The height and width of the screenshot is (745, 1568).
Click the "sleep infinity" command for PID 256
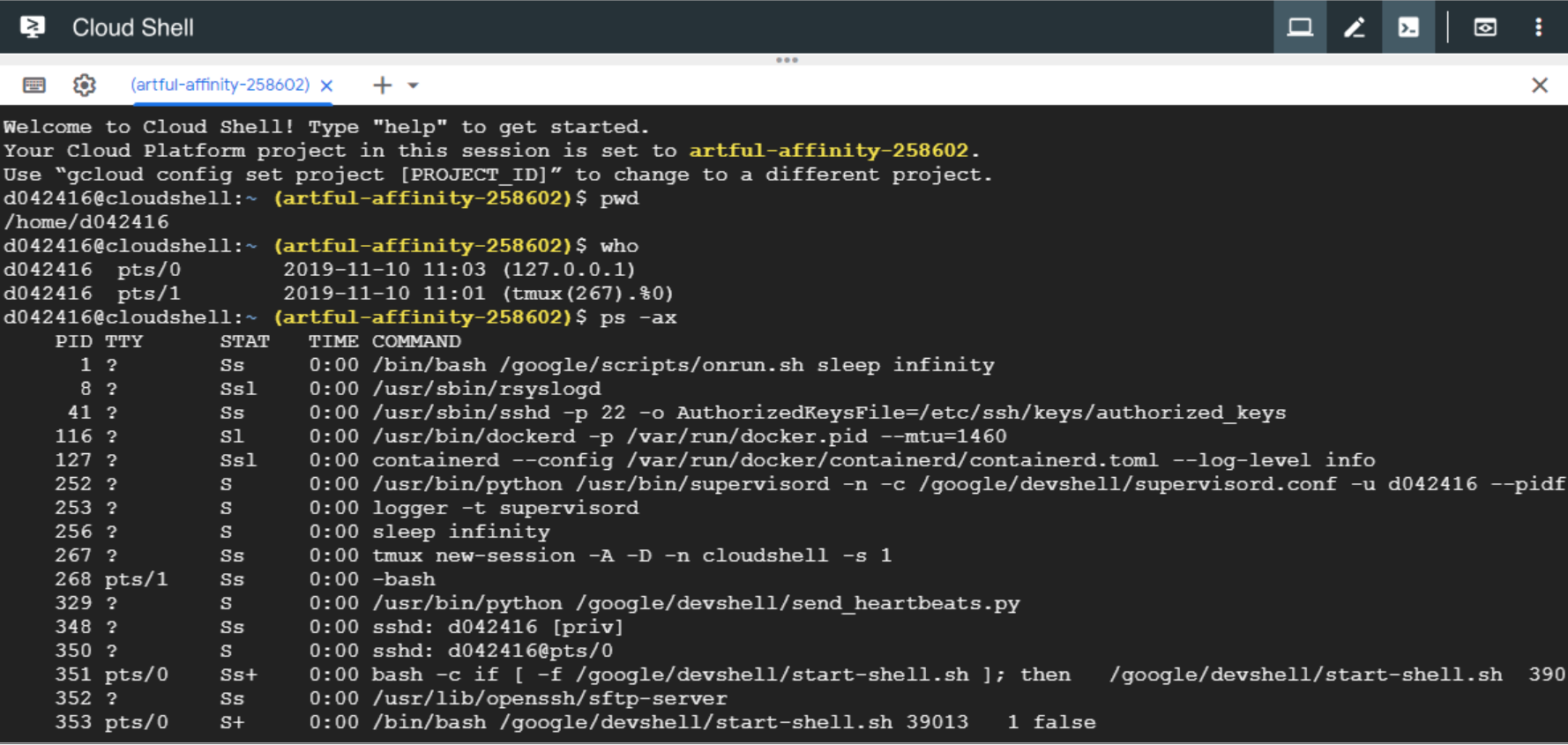tap(461, 532)
